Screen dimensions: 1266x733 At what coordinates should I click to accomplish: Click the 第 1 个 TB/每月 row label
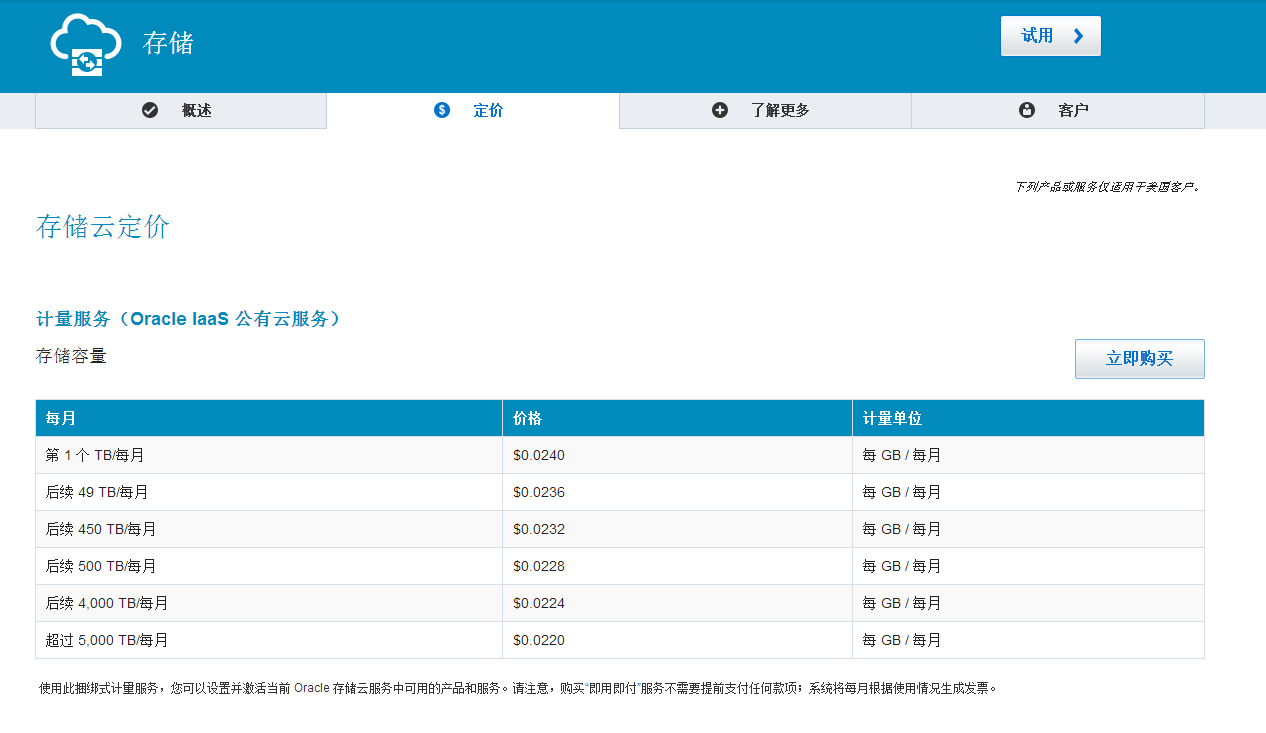pyautogui.click(x=95, y=455)
